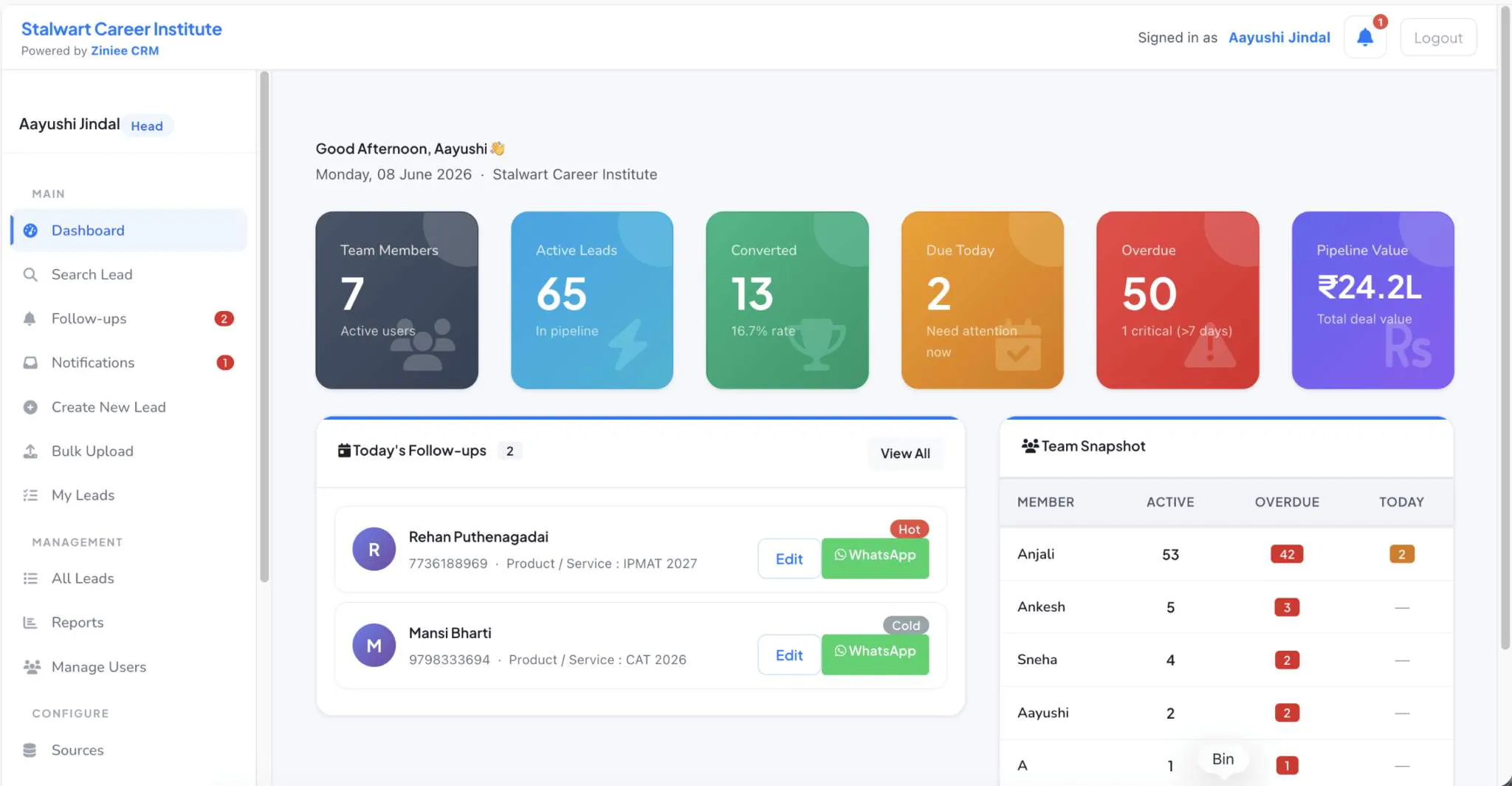Click the Dashboard gauge icon in sidebar
Image resolution: width=1512 pixels, height=786 pixels.
pos(30,230)
